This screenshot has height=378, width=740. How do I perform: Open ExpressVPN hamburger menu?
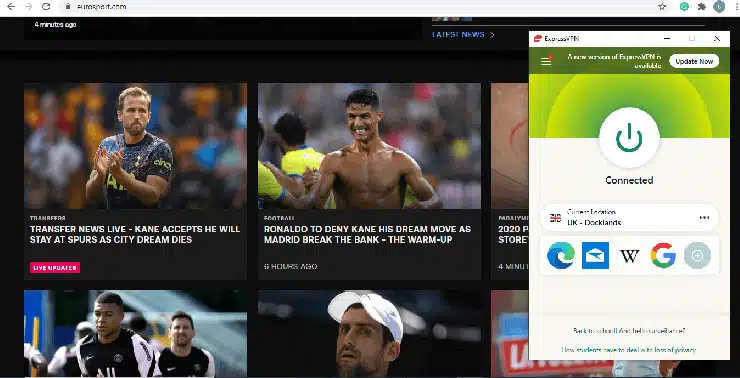(x=546, y=61)
